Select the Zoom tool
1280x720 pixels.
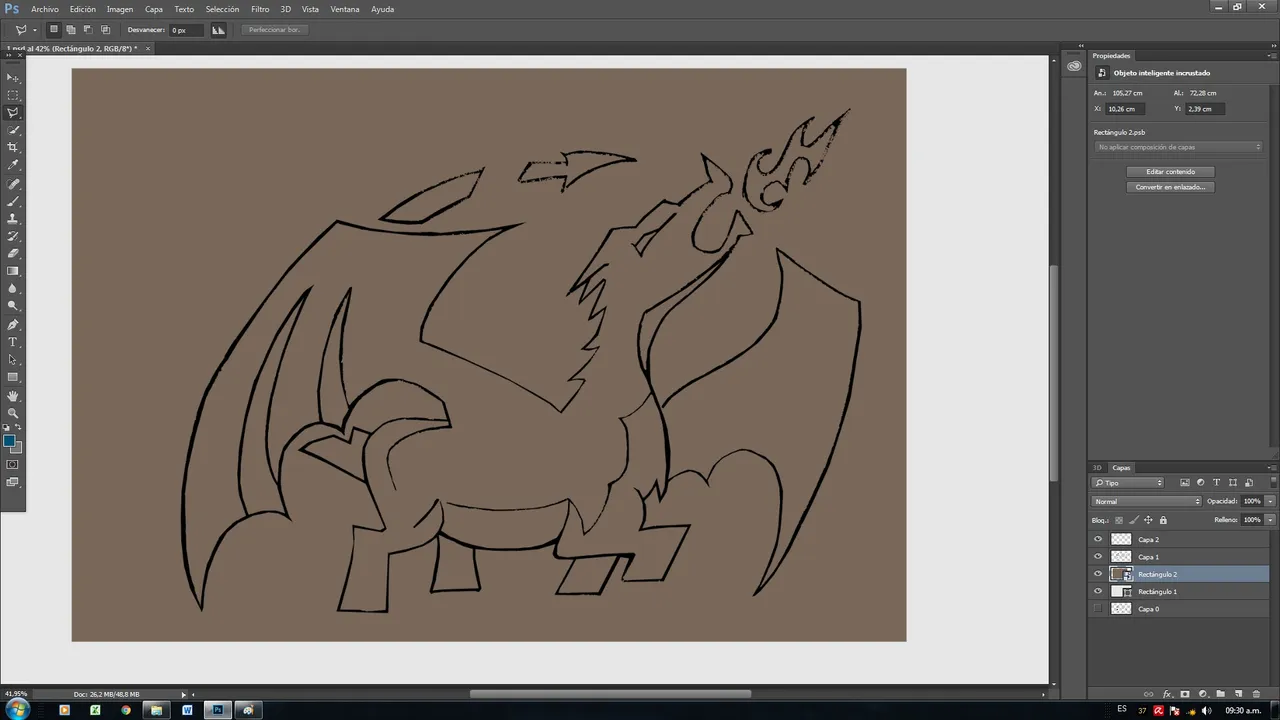coord(13,413)
